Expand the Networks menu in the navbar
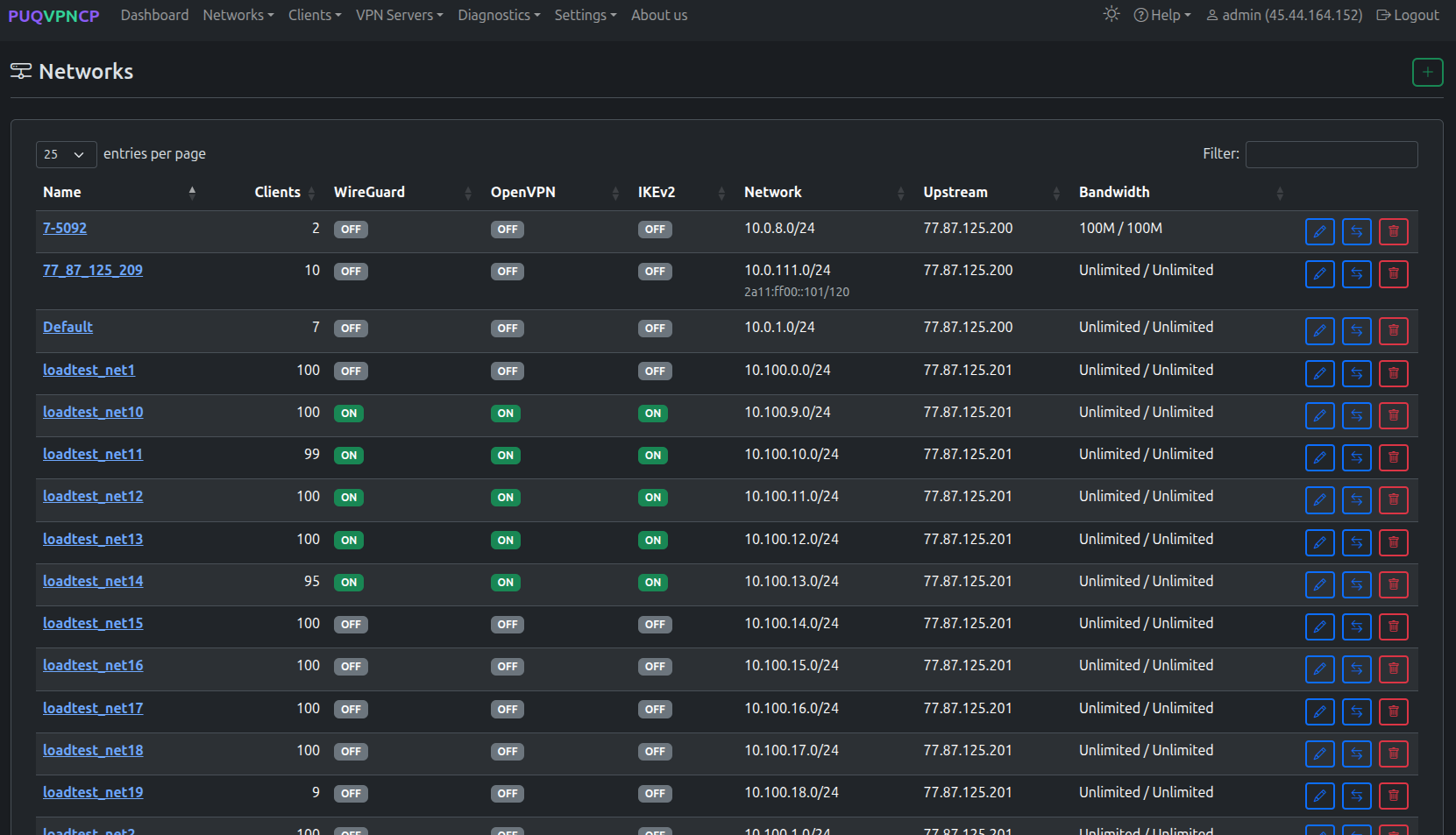Viewport: 1456px width, 835px height. point(238,15)
